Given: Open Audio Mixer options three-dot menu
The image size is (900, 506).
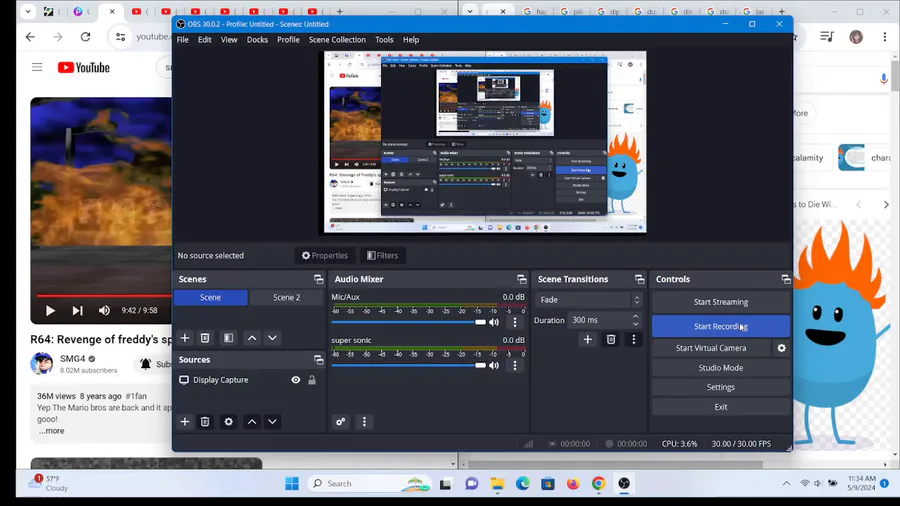Looking at the screenshot, I should pyautogui.click(x=364, y=422).
